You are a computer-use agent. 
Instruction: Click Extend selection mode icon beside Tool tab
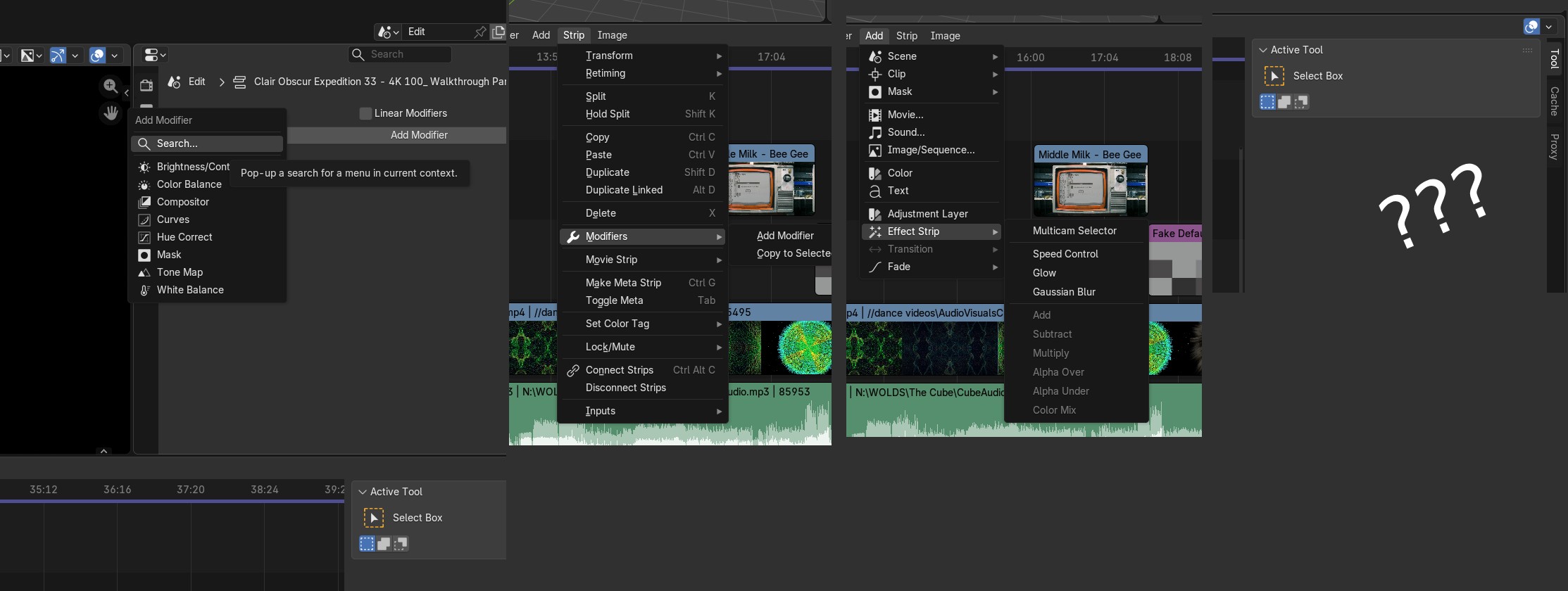(x=1284, y=102)
